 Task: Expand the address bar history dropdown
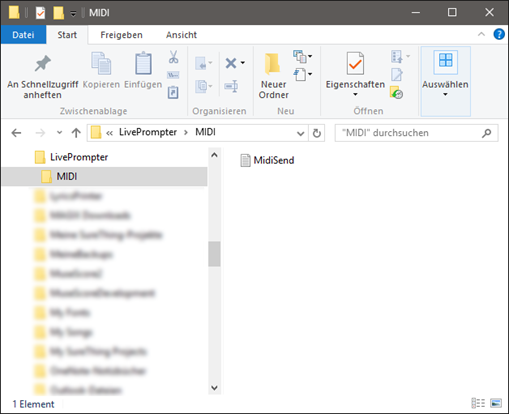tap(300, 133)
